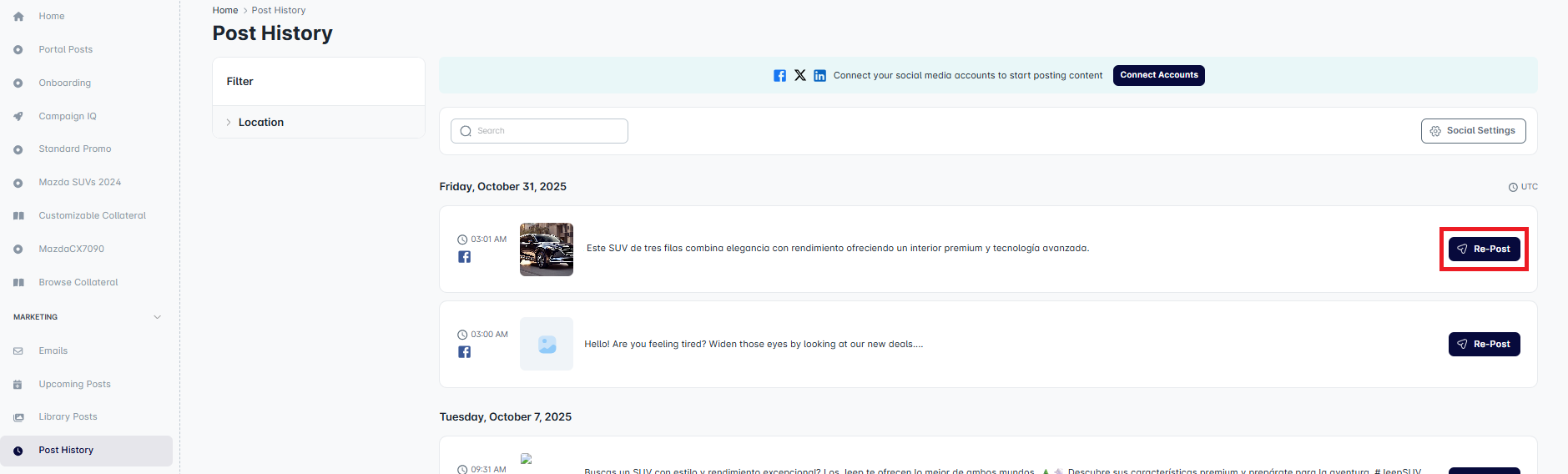This screenshot has height=474, width=1568.
Task: Click the UTC clock timezone indicator
Action: point(1522,187)
